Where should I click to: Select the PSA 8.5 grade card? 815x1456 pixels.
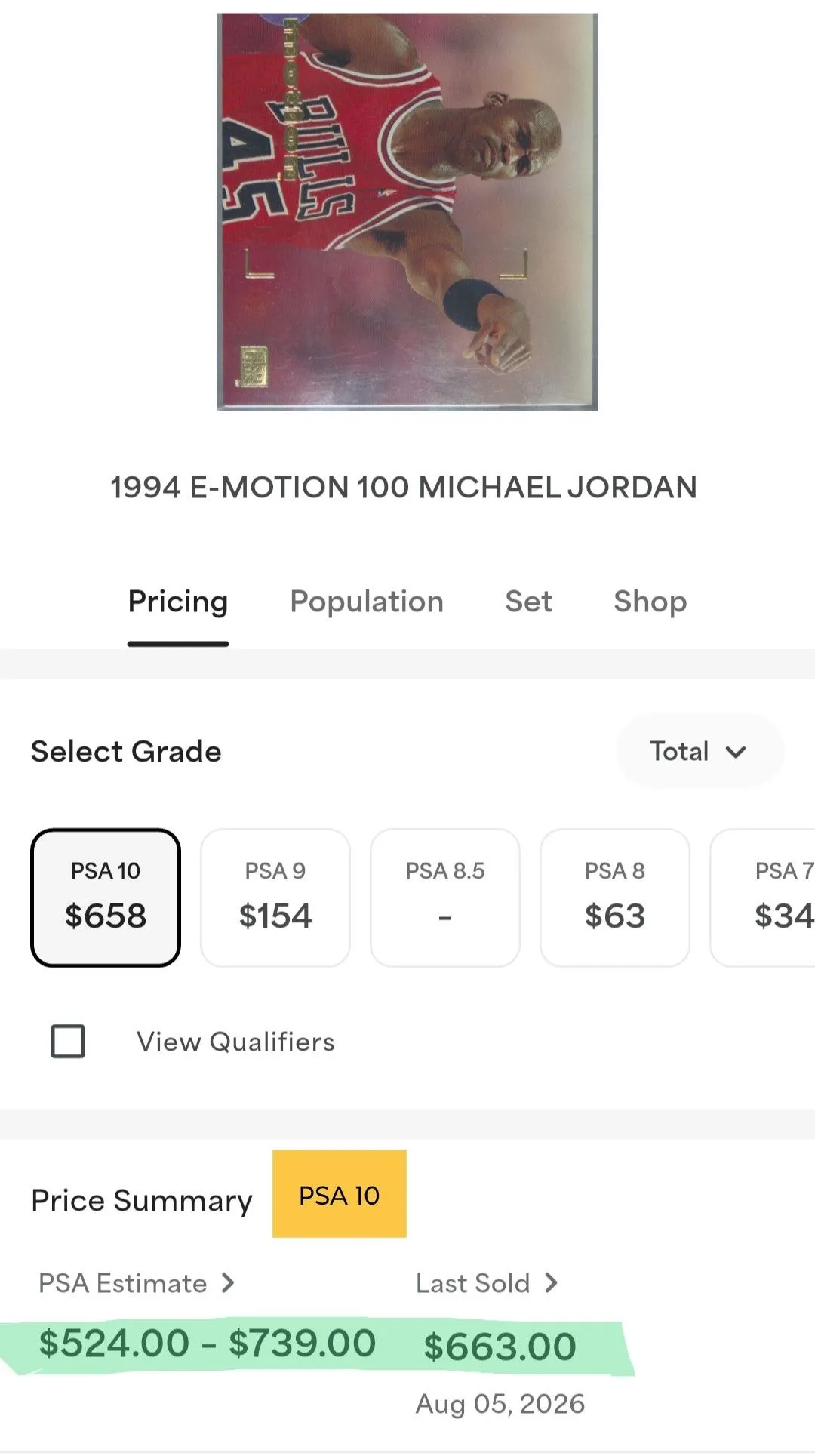445,897
